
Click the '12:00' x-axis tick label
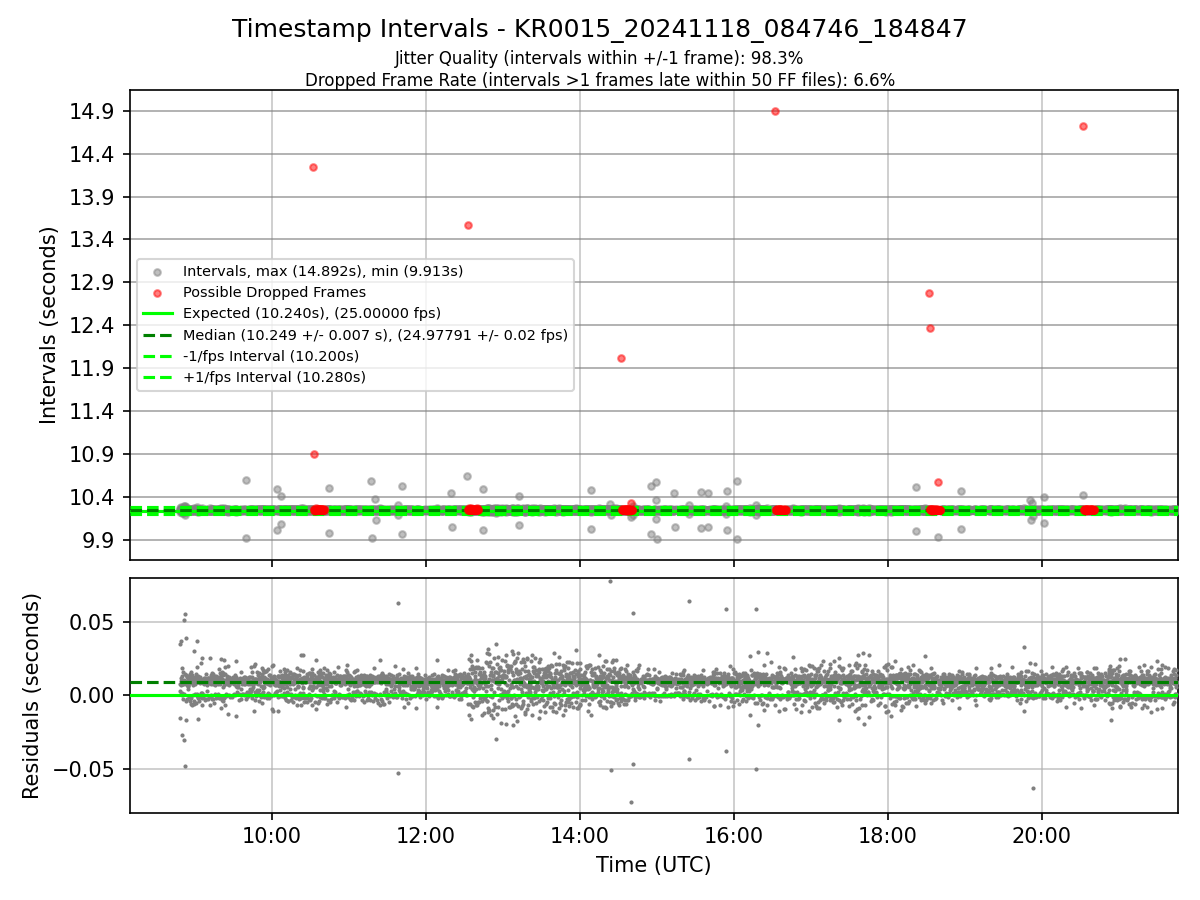pyautogui.click(x=426, y=835)
